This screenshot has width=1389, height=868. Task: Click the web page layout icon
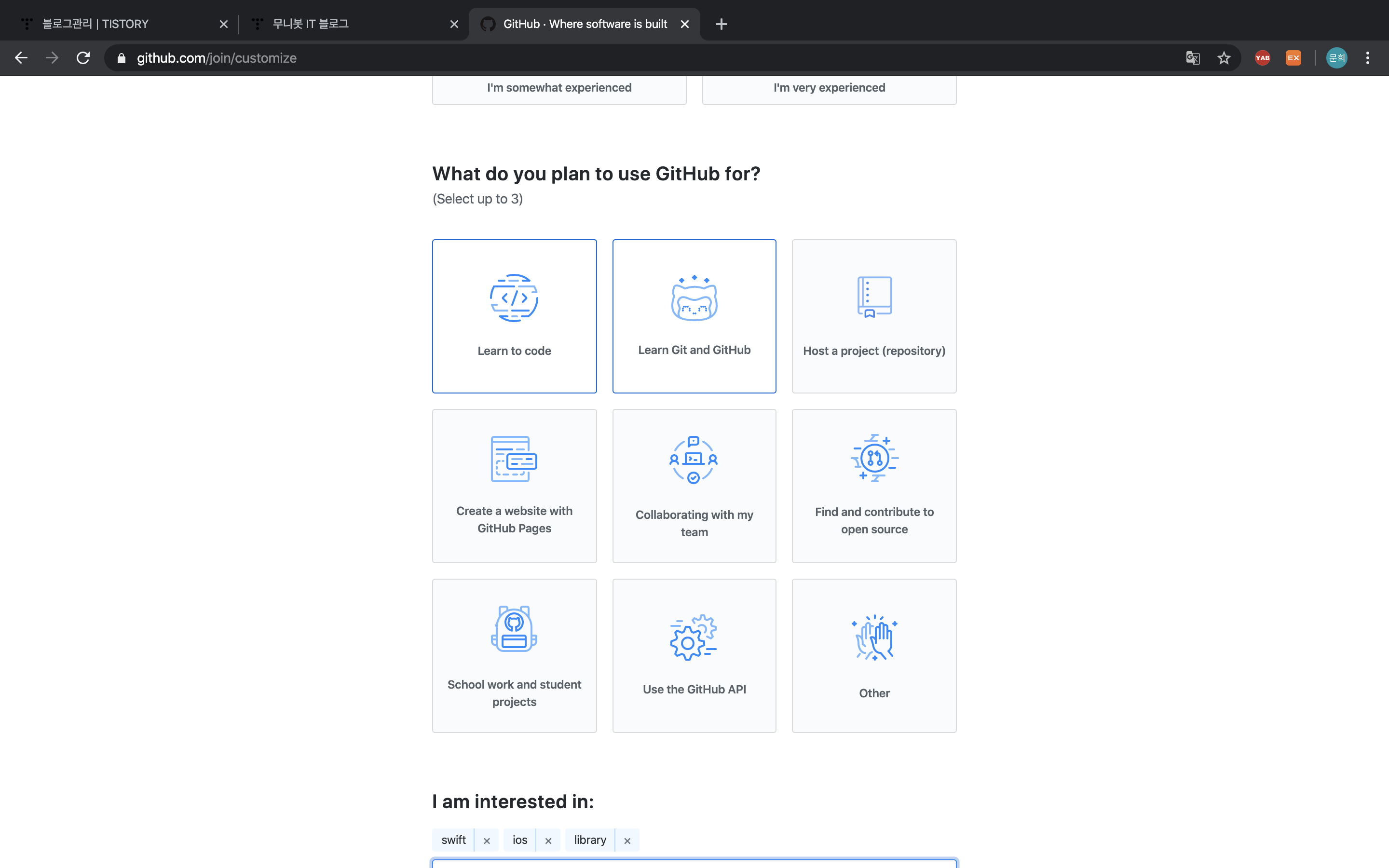click(x=514, y=459)
